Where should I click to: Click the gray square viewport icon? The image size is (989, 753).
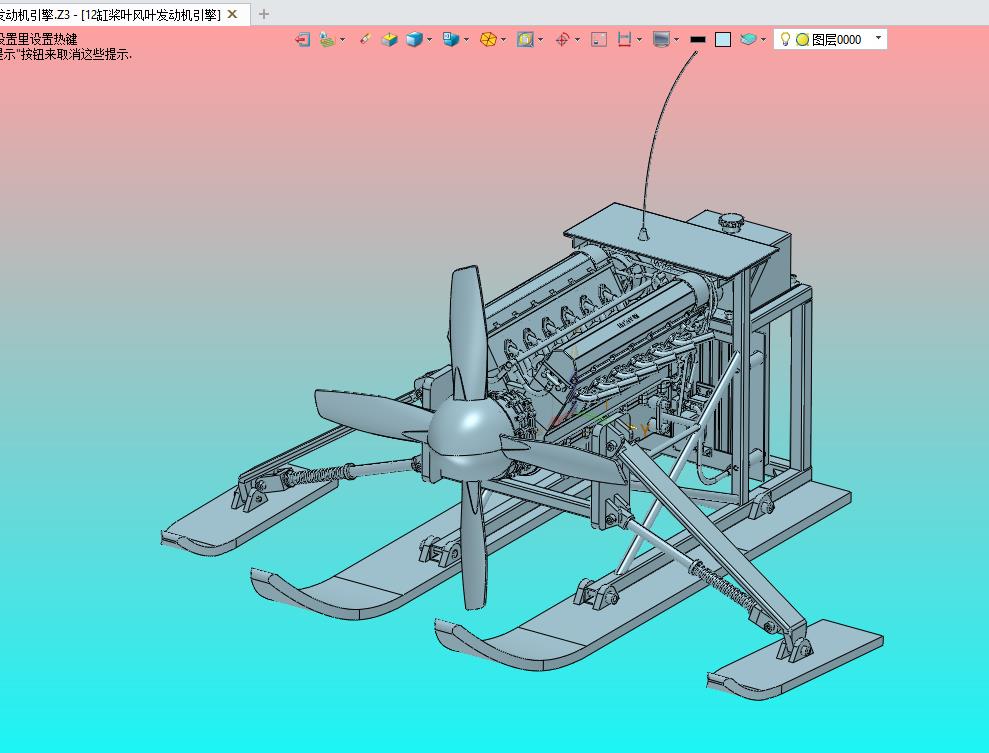[599, 40]
